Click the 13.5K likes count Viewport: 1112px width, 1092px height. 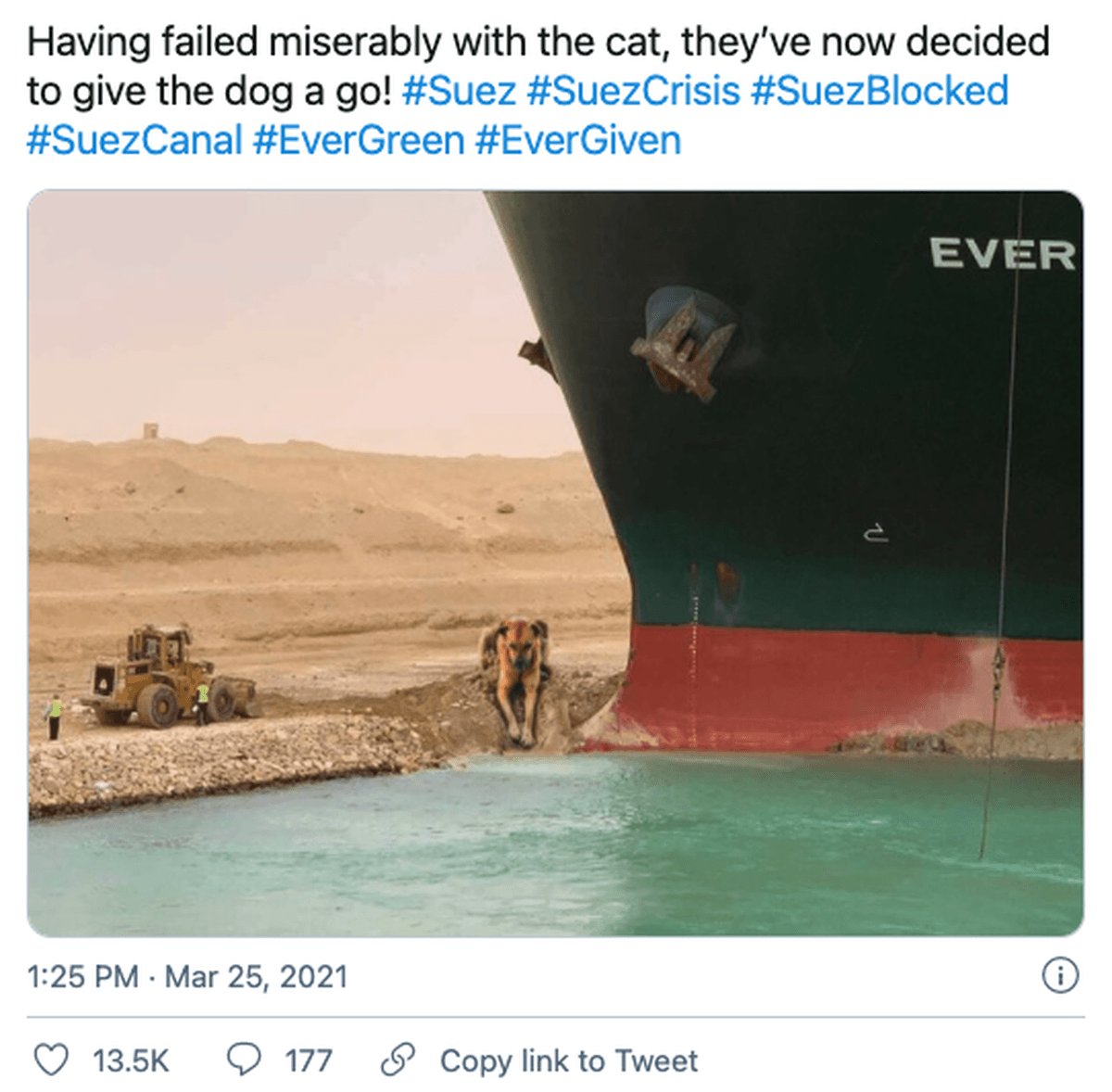tap(131, 1060)
